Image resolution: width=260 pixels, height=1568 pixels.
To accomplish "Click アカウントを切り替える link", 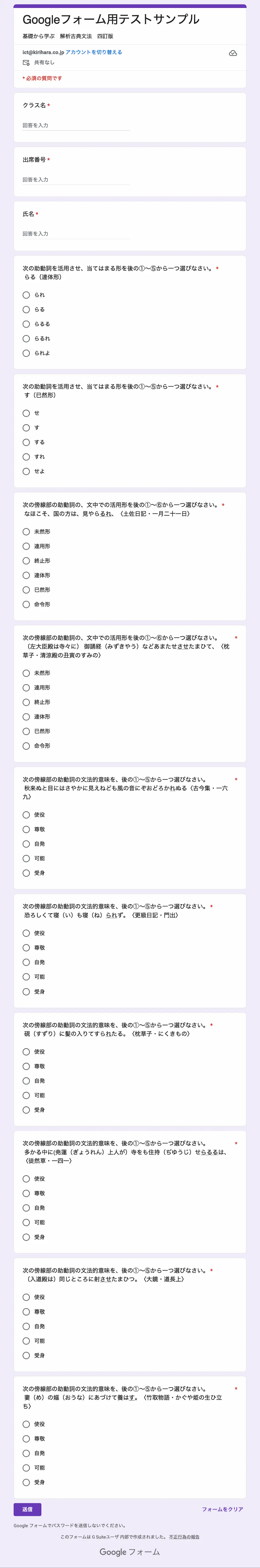I will click(94, 52).
